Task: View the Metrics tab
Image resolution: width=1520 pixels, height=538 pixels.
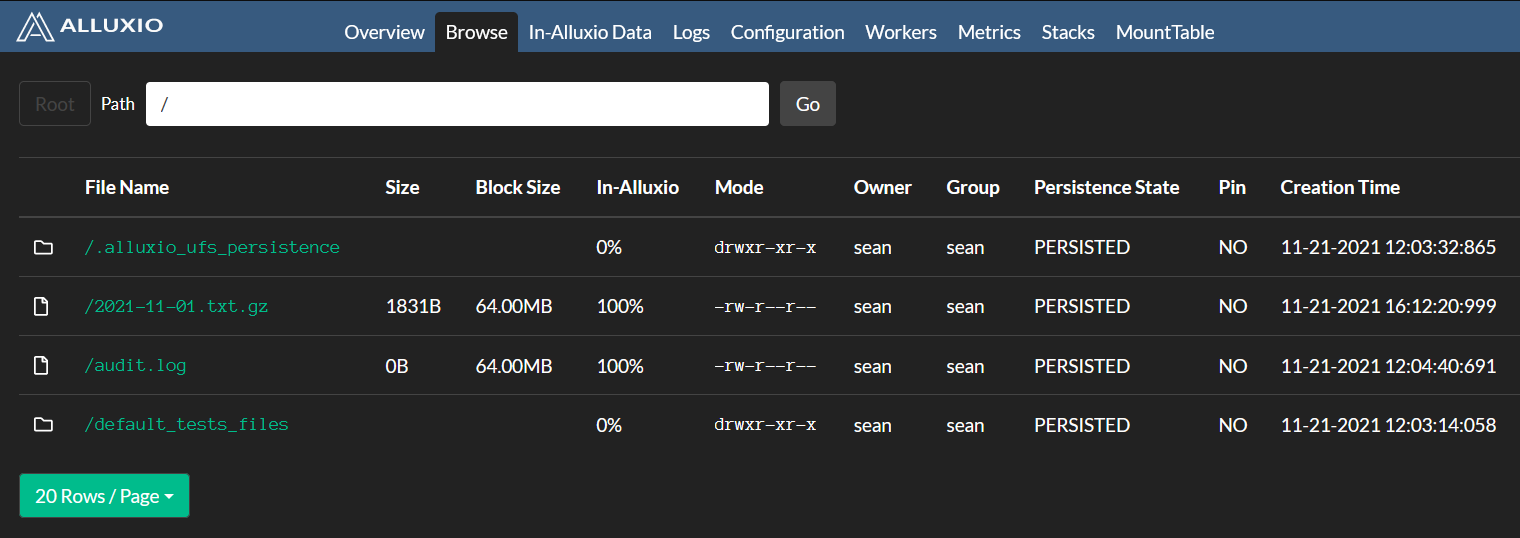Action: pos(989,32)
